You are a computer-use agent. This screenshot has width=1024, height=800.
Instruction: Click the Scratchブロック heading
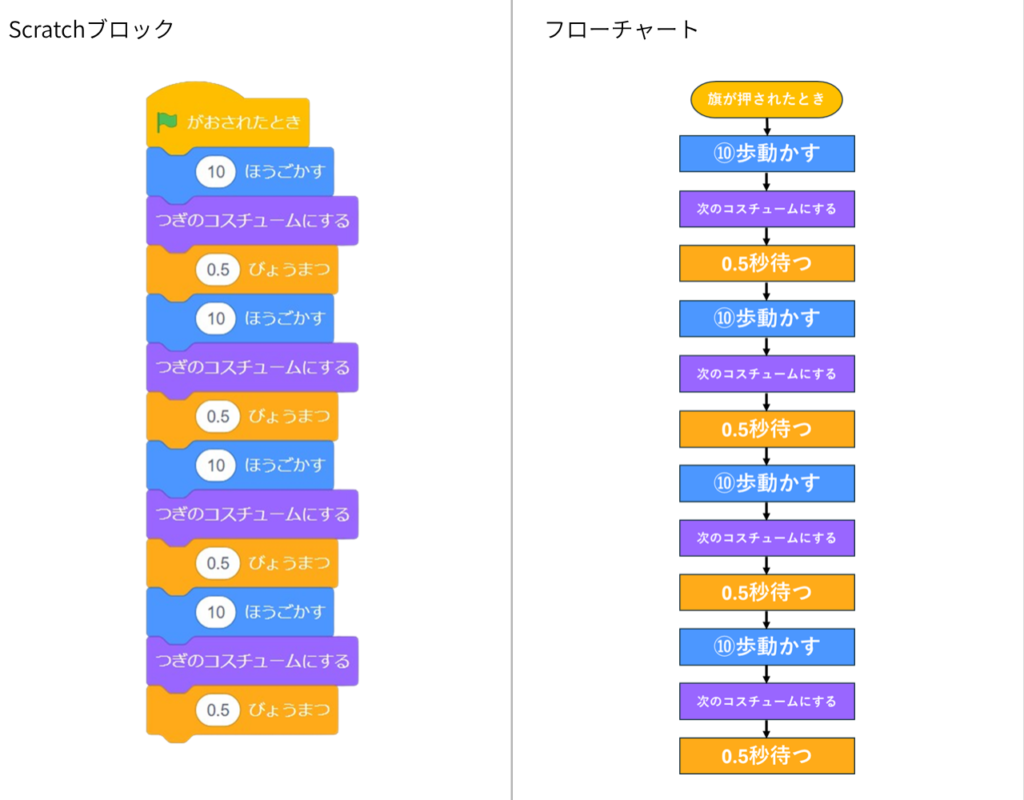coord(91,30)
